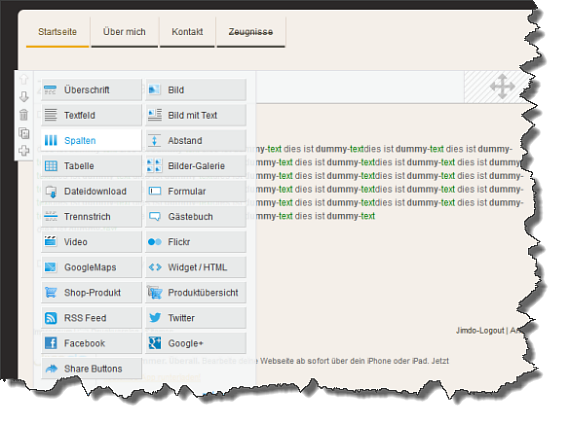Switch to the Über mich tab
Image resolution: width=562 pixels, height=422 pixels.
click(124, 32)
